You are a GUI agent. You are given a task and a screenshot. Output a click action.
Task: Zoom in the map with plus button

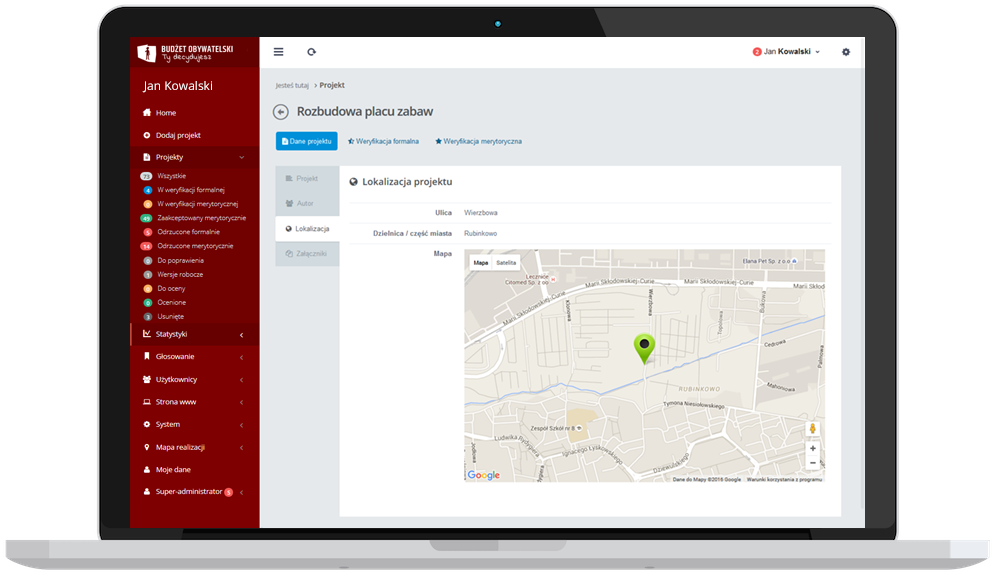(812, 448)
